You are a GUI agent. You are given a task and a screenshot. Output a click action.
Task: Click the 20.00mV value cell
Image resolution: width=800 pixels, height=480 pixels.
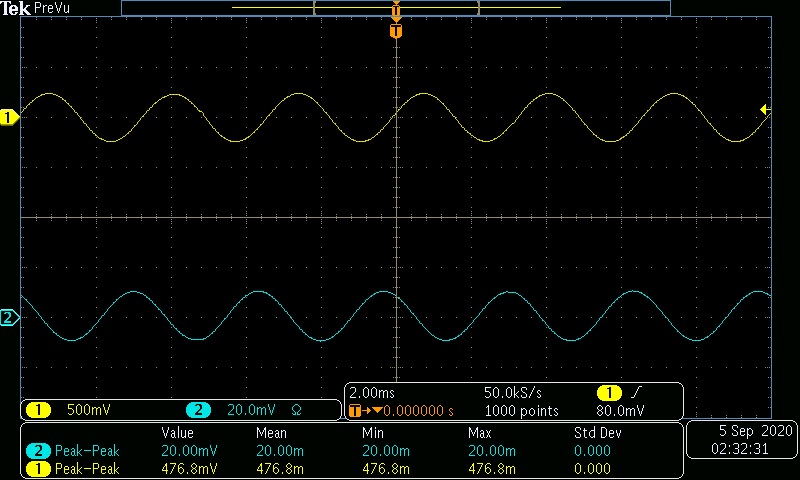pos(189,451)
